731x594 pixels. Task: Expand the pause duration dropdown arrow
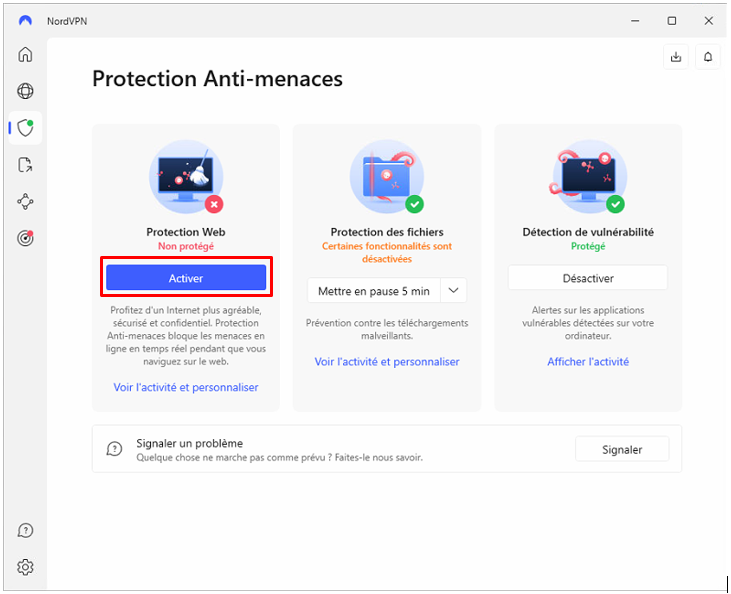(x=453, y=291)
